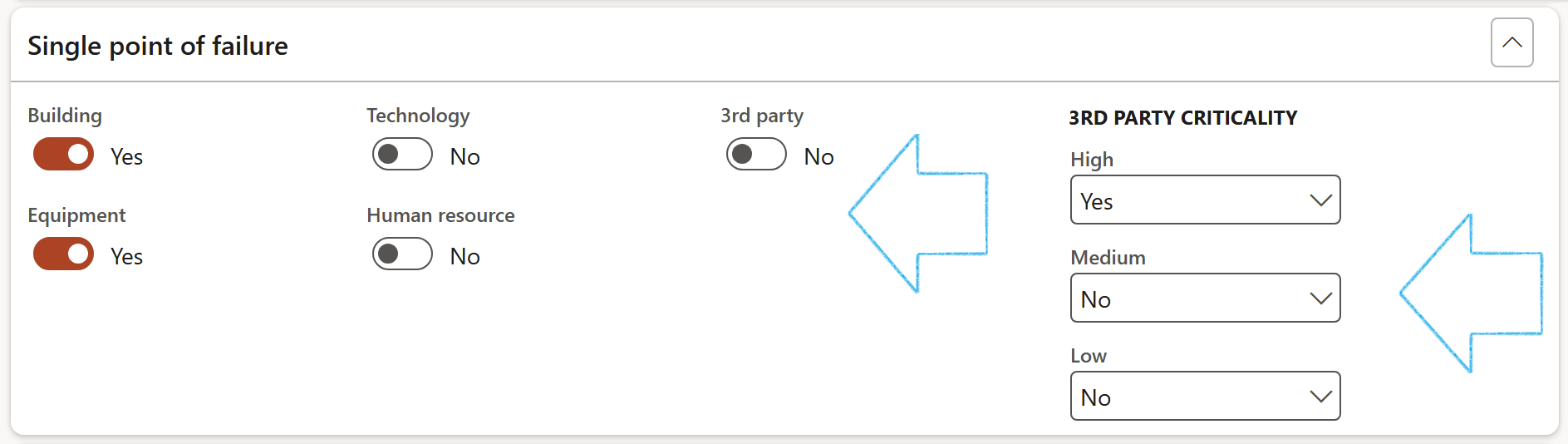Click the Medium field label
This screenshot has width=1568, height=444.
coord(1108,258)
